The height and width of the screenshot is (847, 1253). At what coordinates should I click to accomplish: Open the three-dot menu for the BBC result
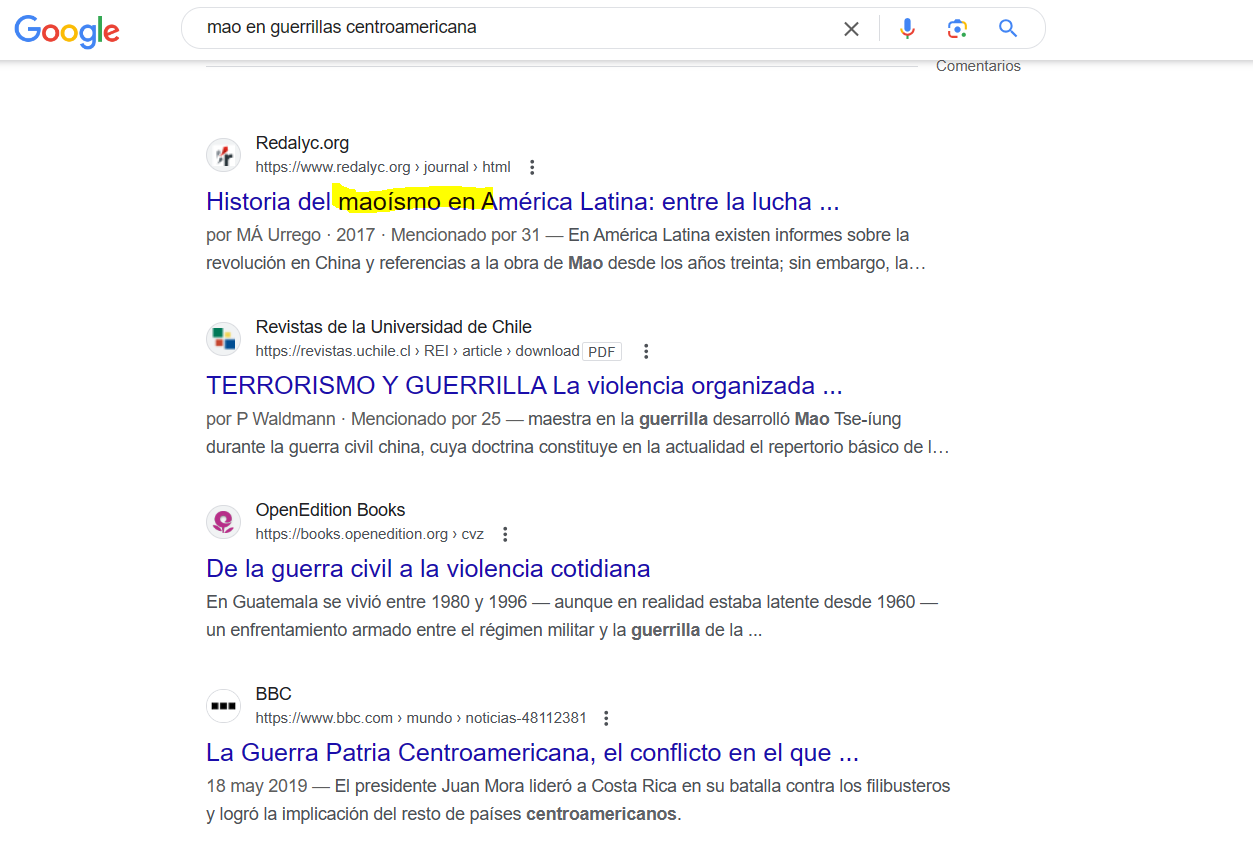click(606, 718)
